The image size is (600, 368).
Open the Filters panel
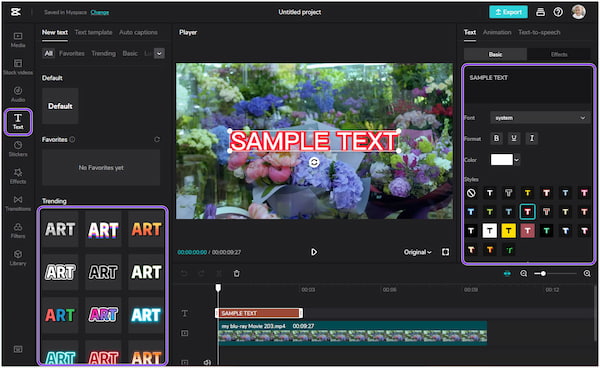(x=18, y=231)
